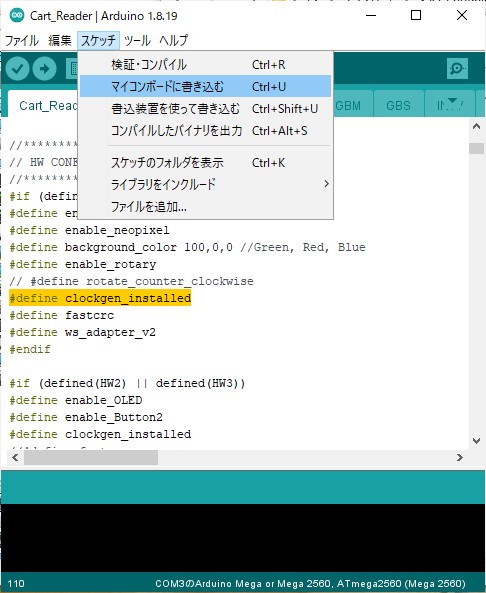Click the first '#endif' line

point(30,349)
